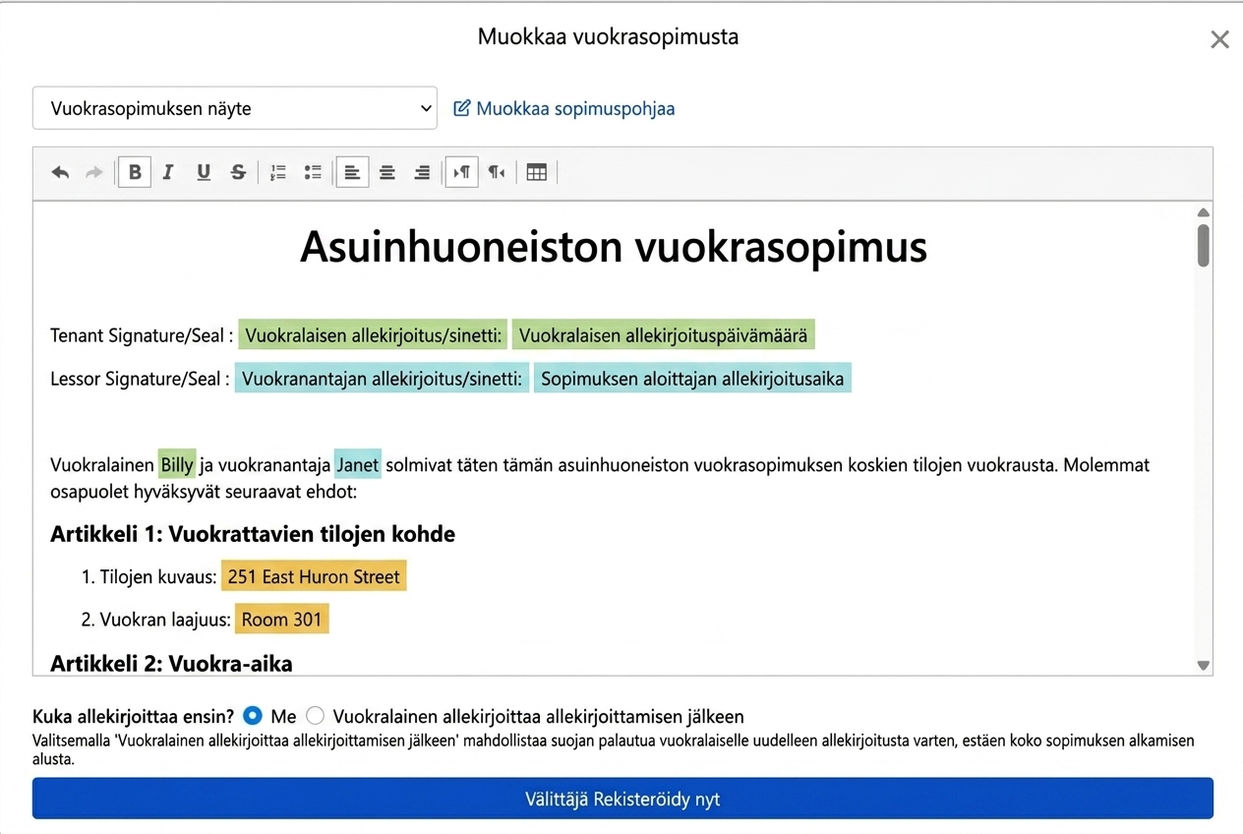Viewport: 1243px width, 834px height.
Task: Click the 251 East Huron Street field
Action: tap(314, 576)
